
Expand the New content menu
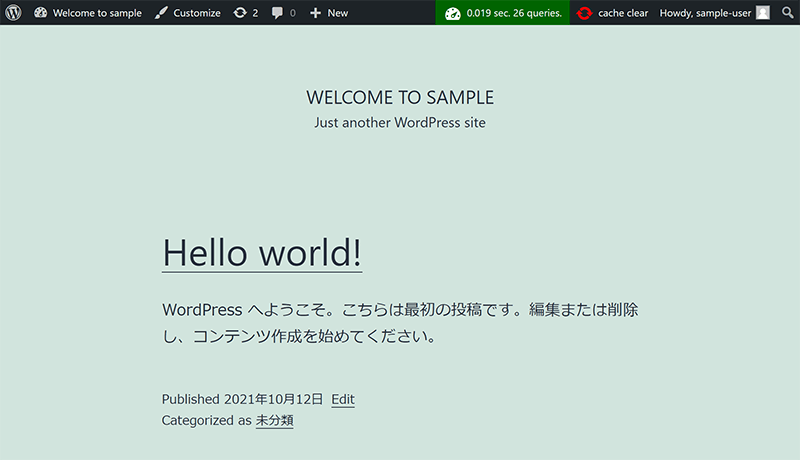click(337, 13)
